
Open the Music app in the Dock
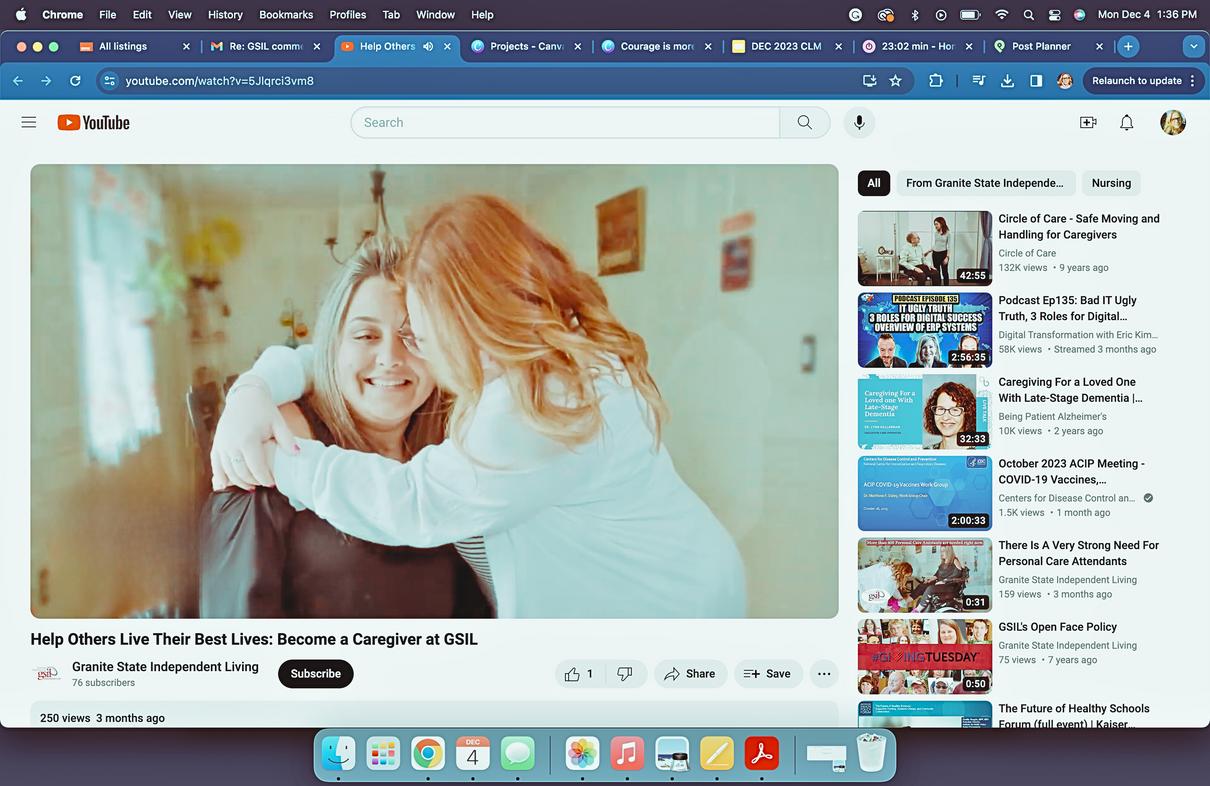click(x=627, y=754)
